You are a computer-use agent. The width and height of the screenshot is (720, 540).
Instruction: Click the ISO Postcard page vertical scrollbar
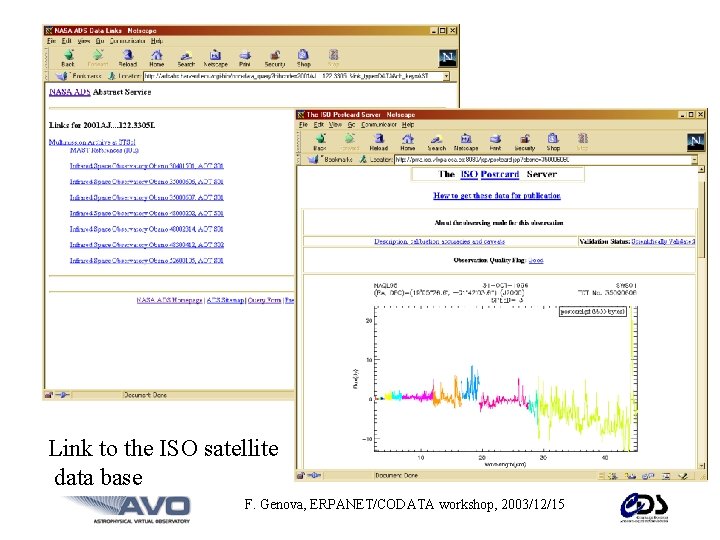point(701,317)
